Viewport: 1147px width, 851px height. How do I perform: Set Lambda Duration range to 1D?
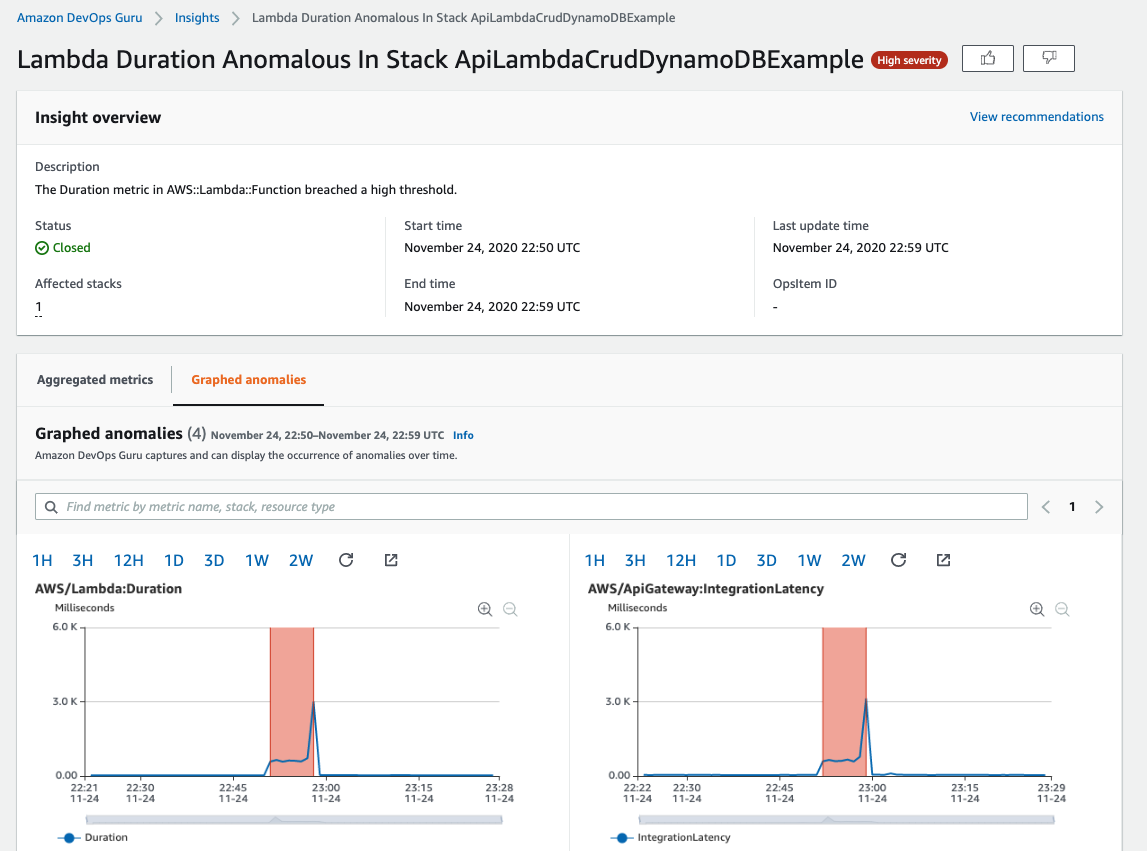pyautogui.click(x=174, y=561)
